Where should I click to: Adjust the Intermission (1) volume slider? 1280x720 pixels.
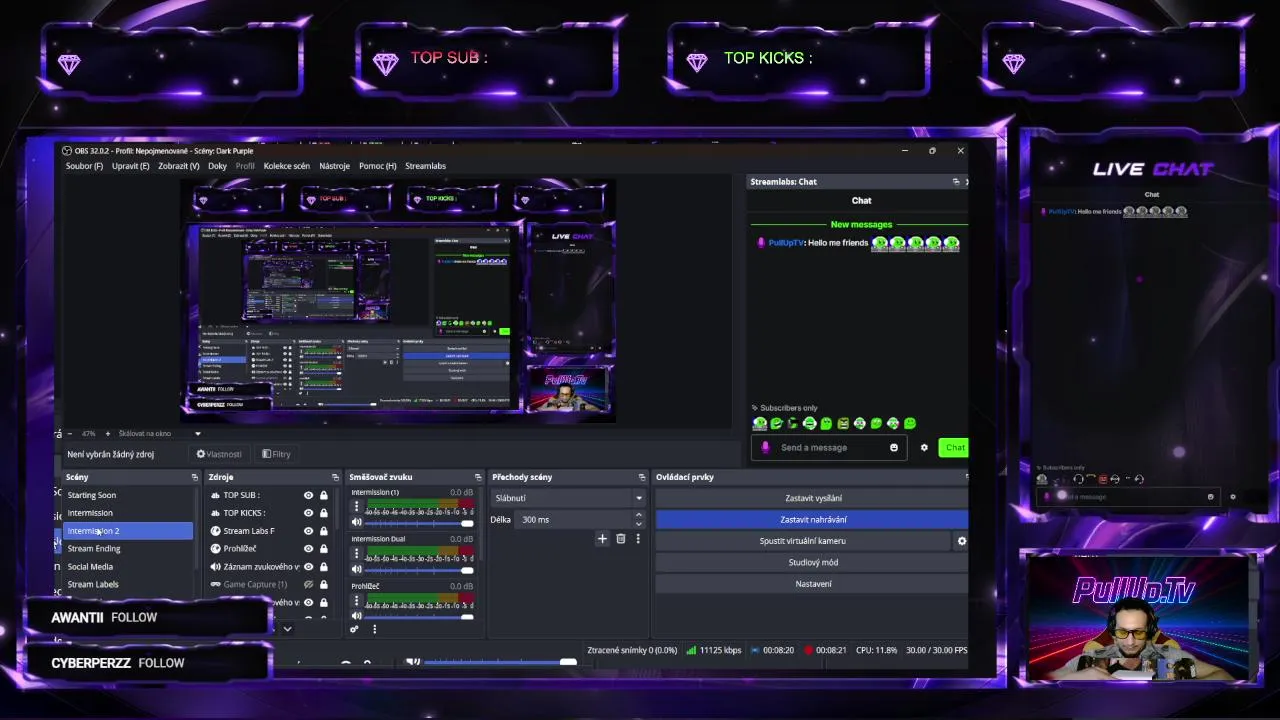(x=419, y=523)
